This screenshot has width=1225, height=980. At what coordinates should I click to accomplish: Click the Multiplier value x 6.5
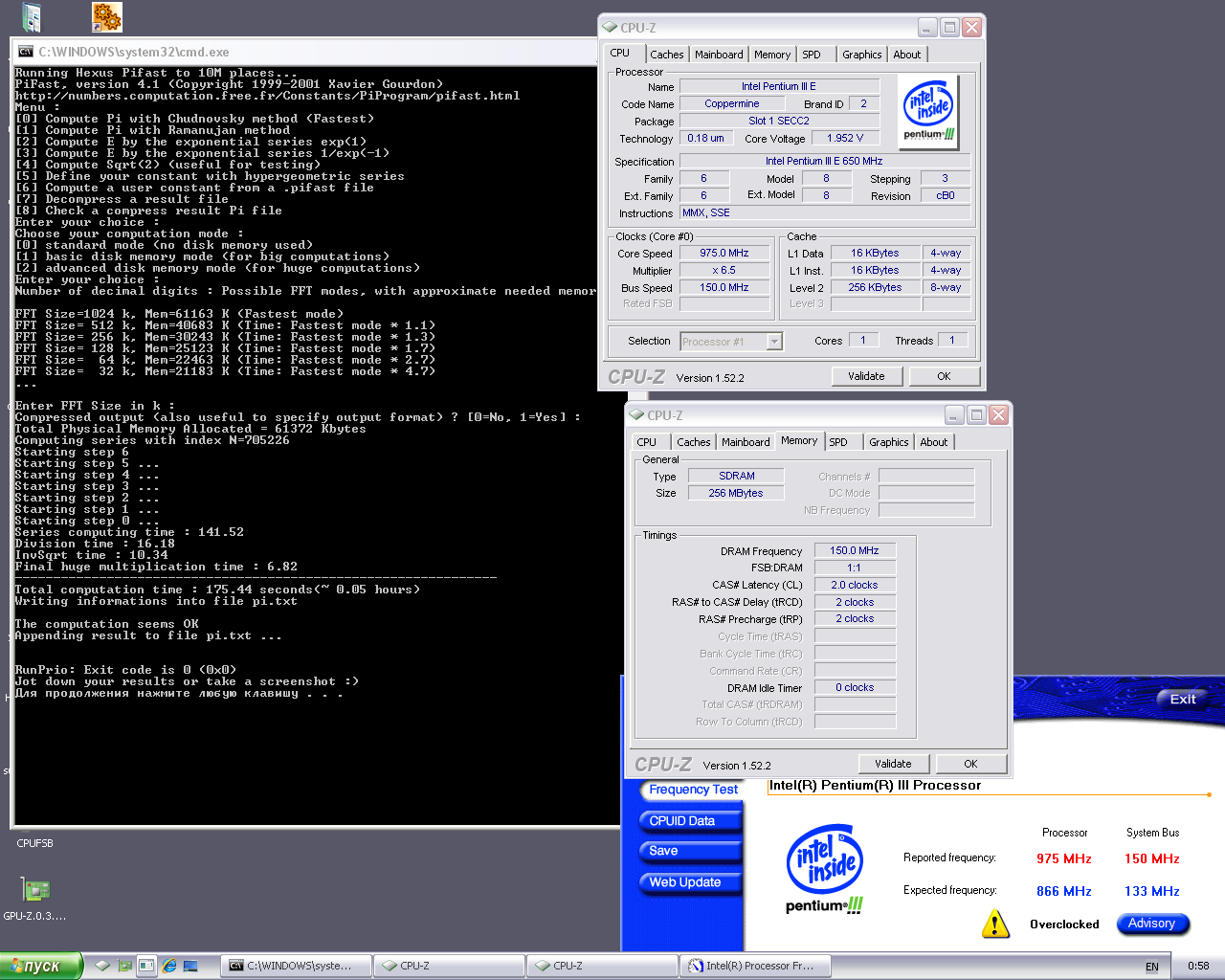(x=724, y=270)
